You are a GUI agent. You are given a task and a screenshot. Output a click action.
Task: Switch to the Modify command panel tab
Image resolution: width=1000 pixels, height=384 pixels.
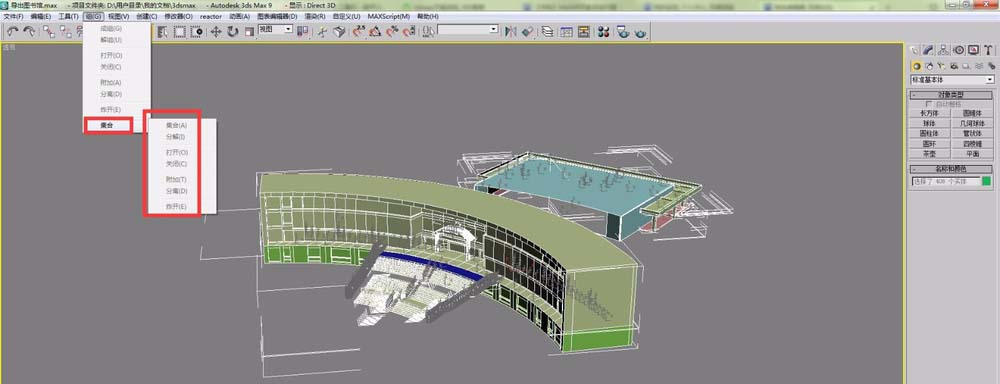pos(928,50)
